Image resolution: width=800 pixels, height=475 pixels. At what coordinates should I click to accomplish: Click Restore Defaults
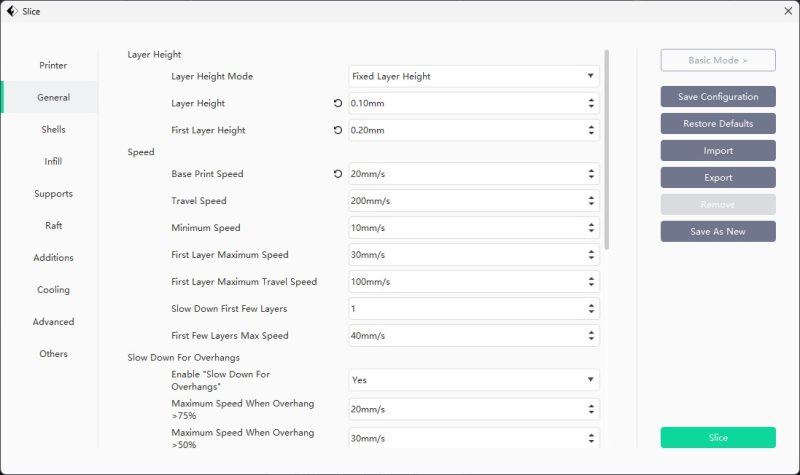718,123
